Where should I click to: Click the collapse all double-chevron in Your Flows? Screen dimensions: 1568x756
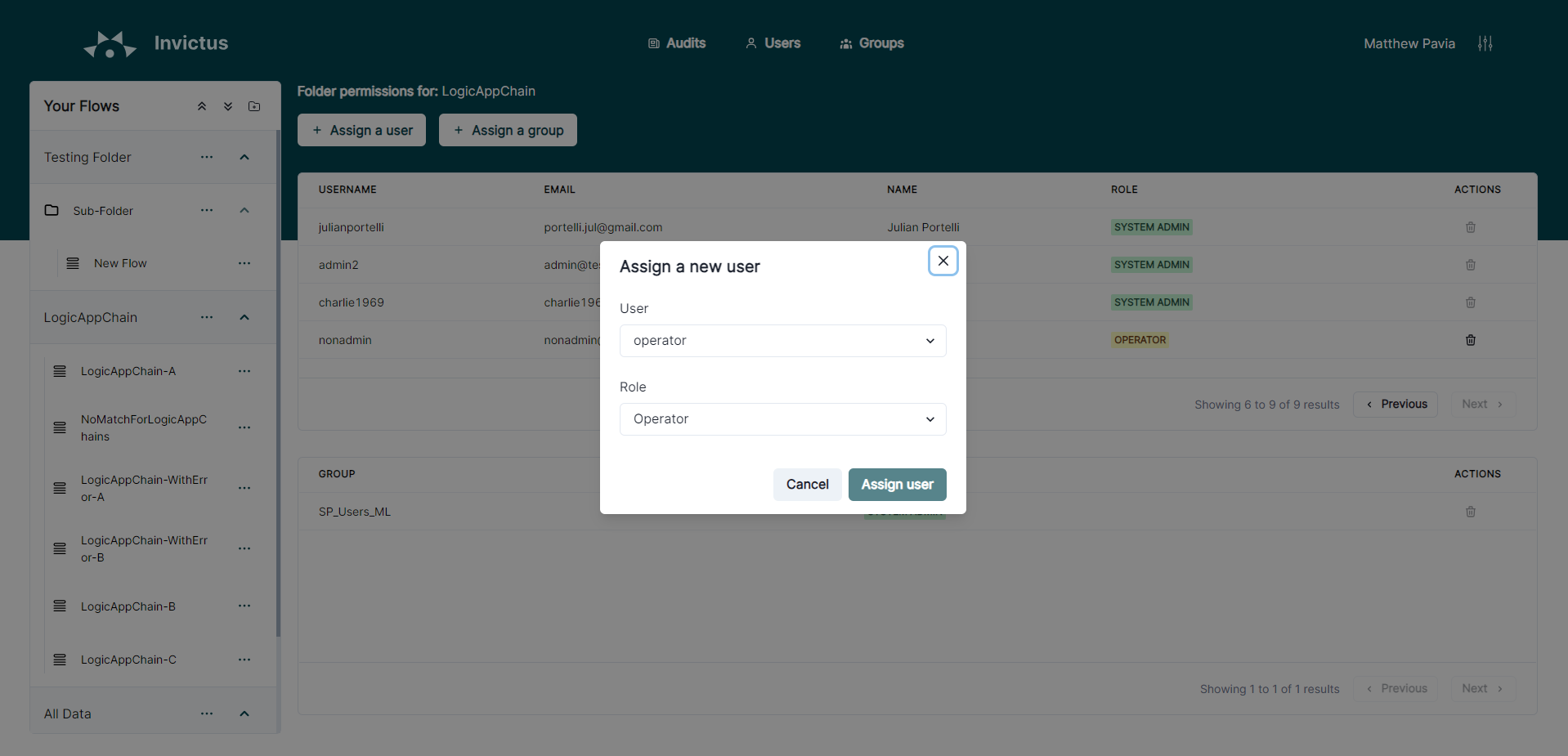pyautogui.click(x=202, y=106)
